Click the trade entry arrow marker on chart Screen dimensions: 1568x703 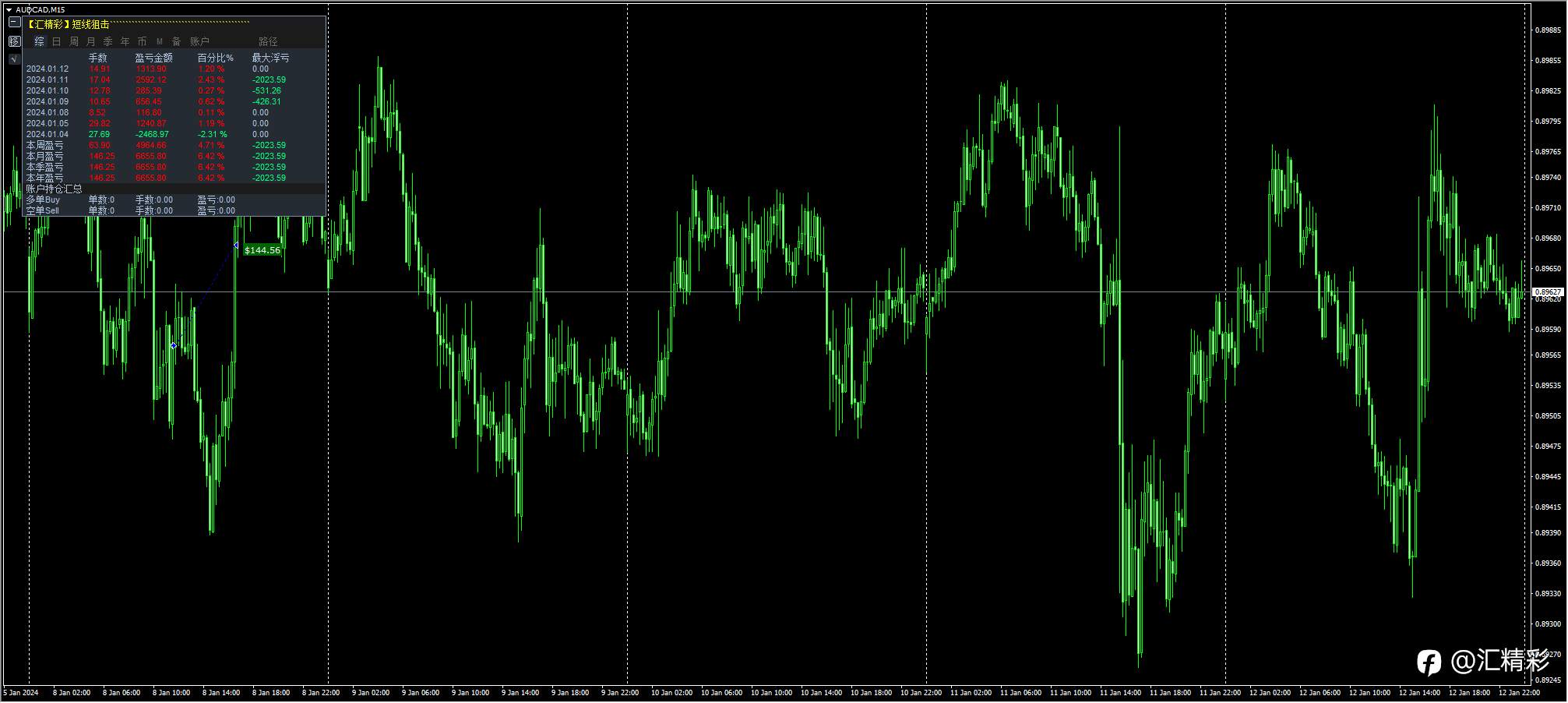174,345
